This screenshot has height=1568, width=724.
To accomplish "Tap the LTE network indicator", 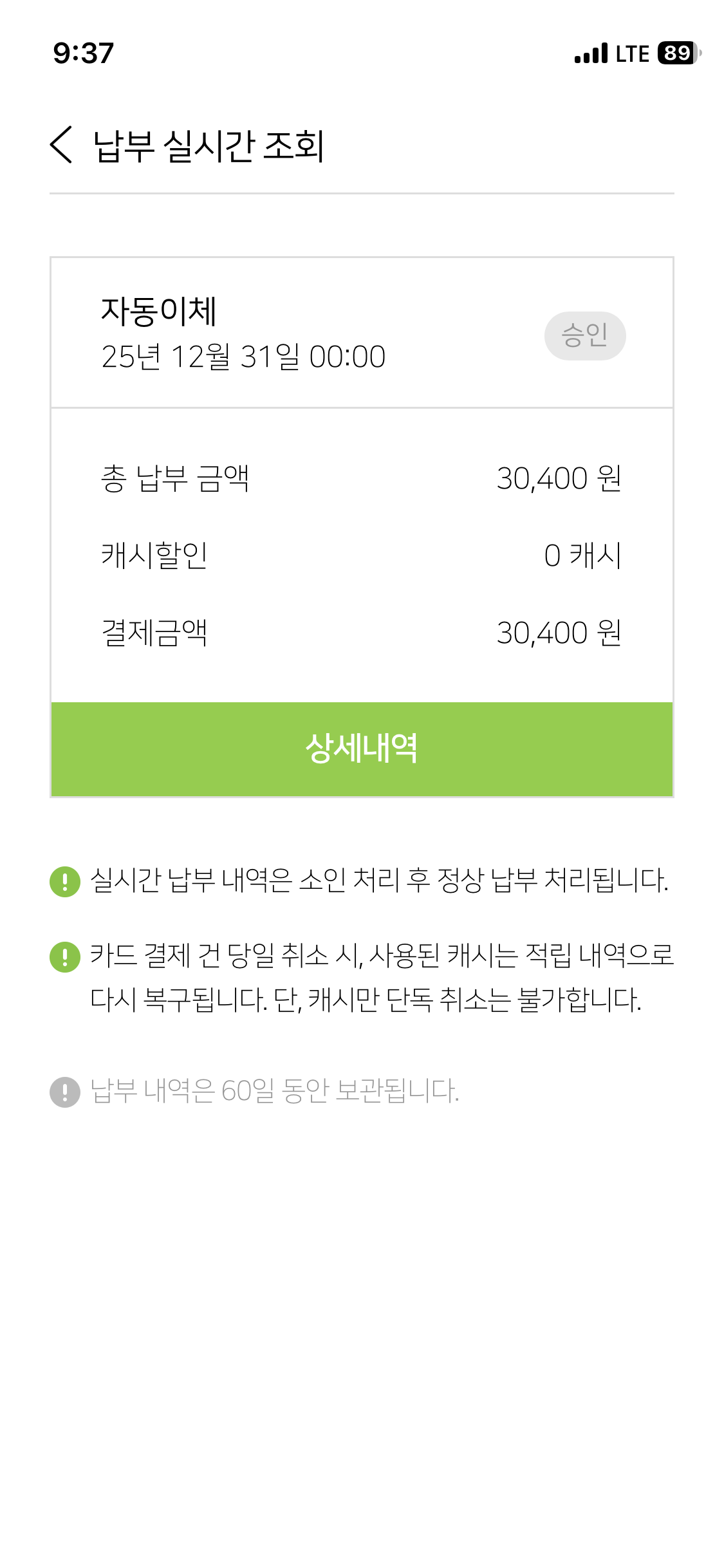I will [x=632, y=53].
